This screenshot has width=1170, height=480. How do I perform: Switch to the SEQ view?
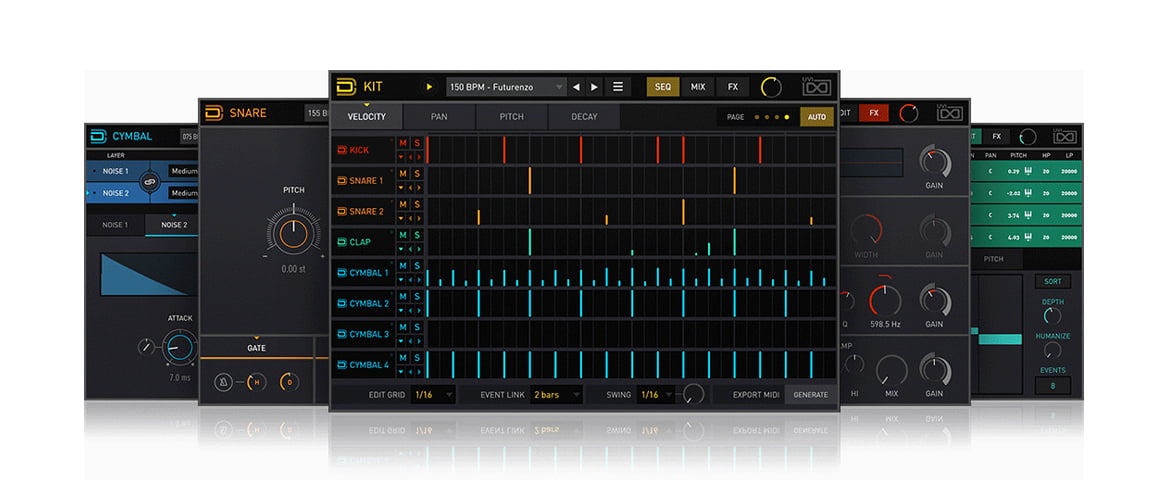(x=663, y=87)
